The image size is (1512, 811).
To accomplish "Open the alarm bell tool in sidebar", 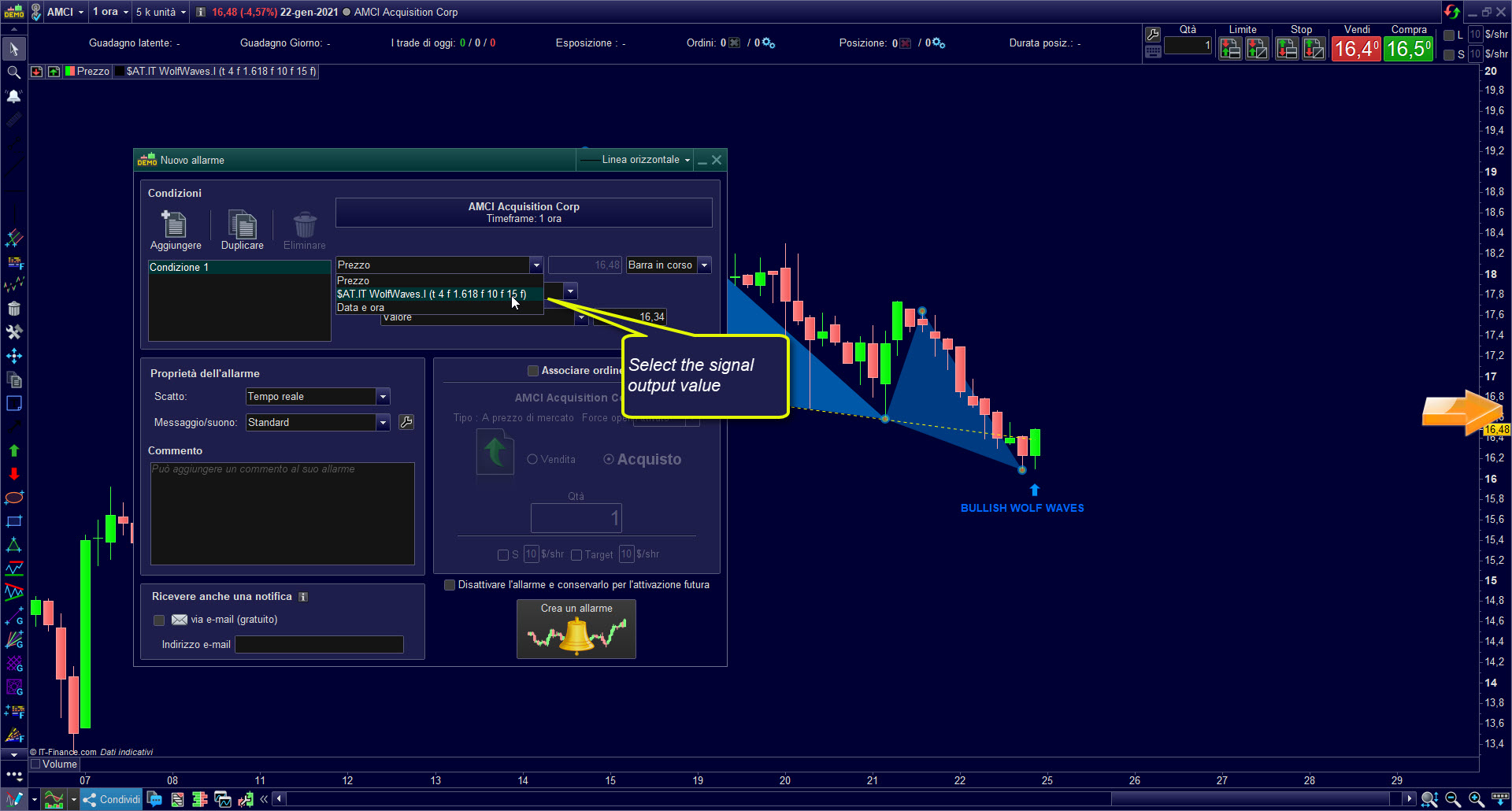I will click(13, 96).
